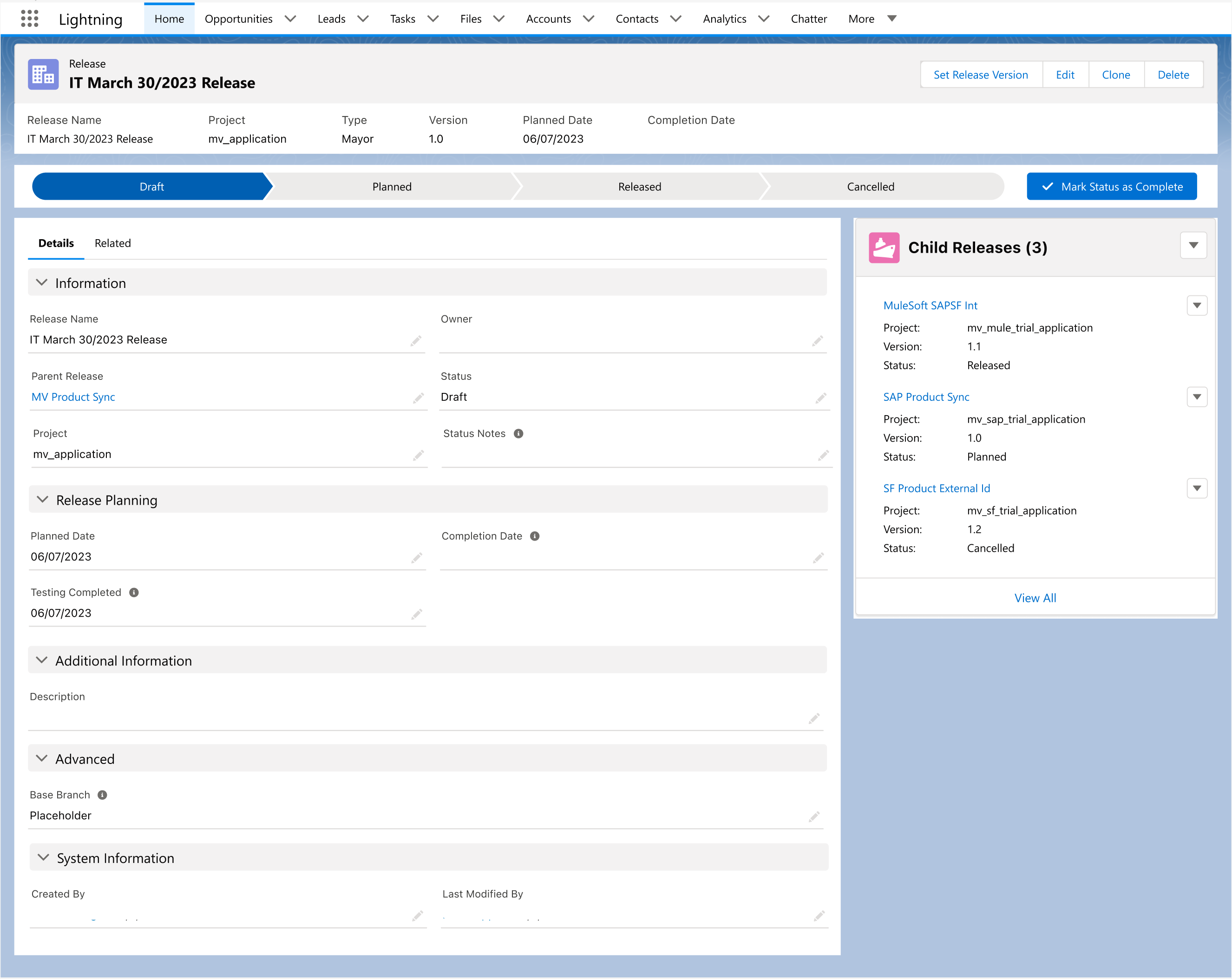Switch to the Related tab
This screenshot has width=1232, height=979.
[x=112, y=243]
